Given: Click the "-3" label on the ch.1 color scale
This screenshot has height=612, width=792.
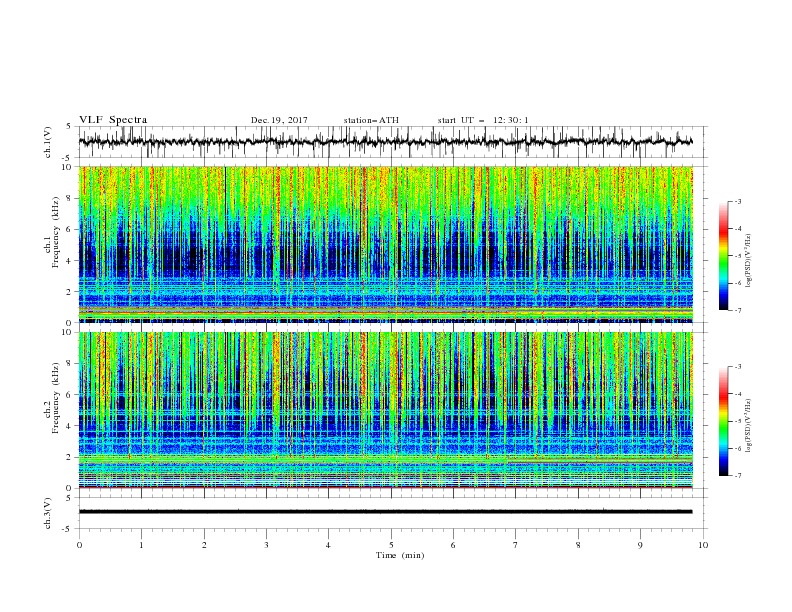Looking at the screenshot, I should (737, 201).
